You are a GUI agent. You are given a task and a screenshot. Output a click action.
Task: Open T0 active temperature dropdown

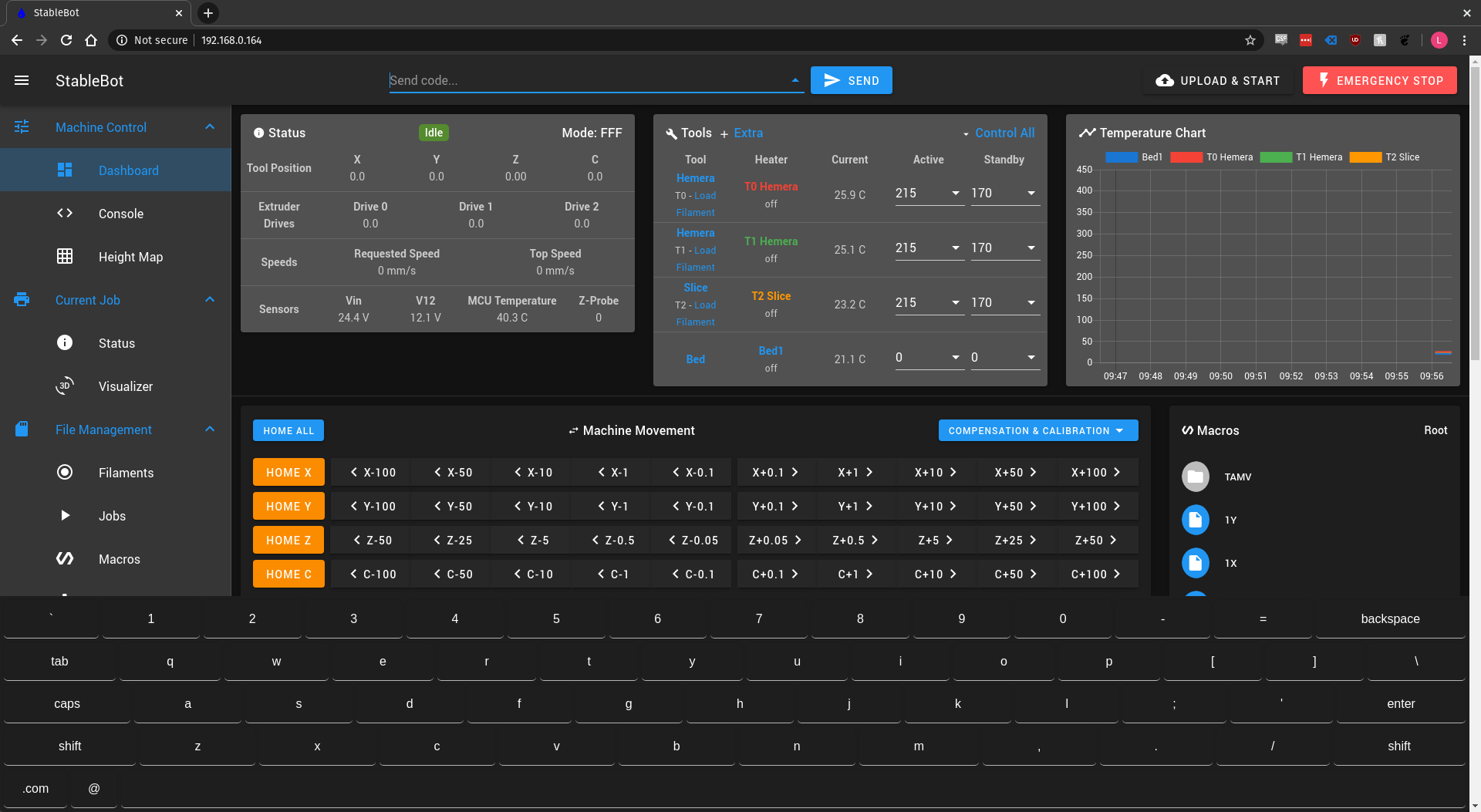tap(956, 193)
